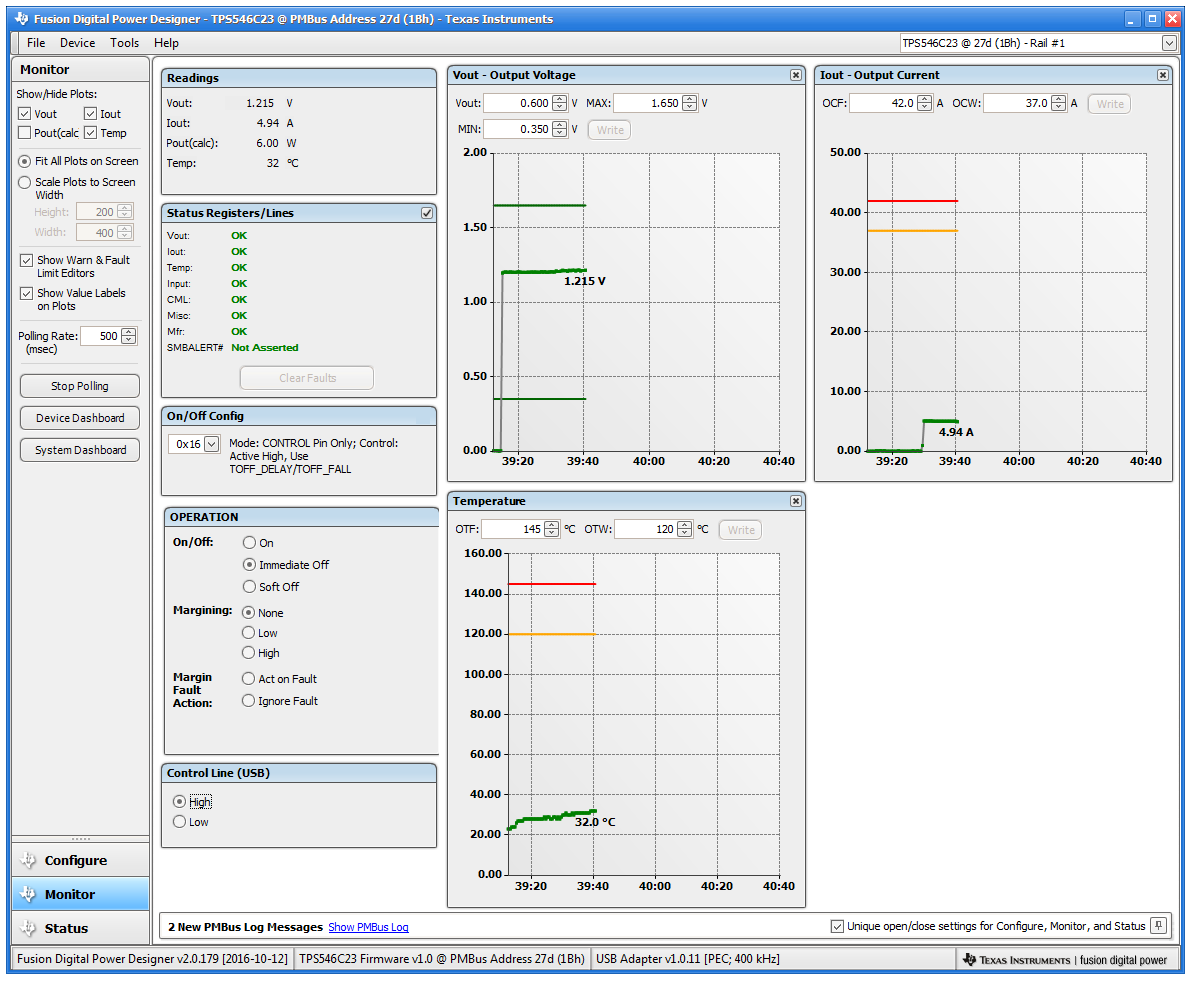Click the pin icon at the bottom right
1189x983 pixels.
tap(1158, 927)
